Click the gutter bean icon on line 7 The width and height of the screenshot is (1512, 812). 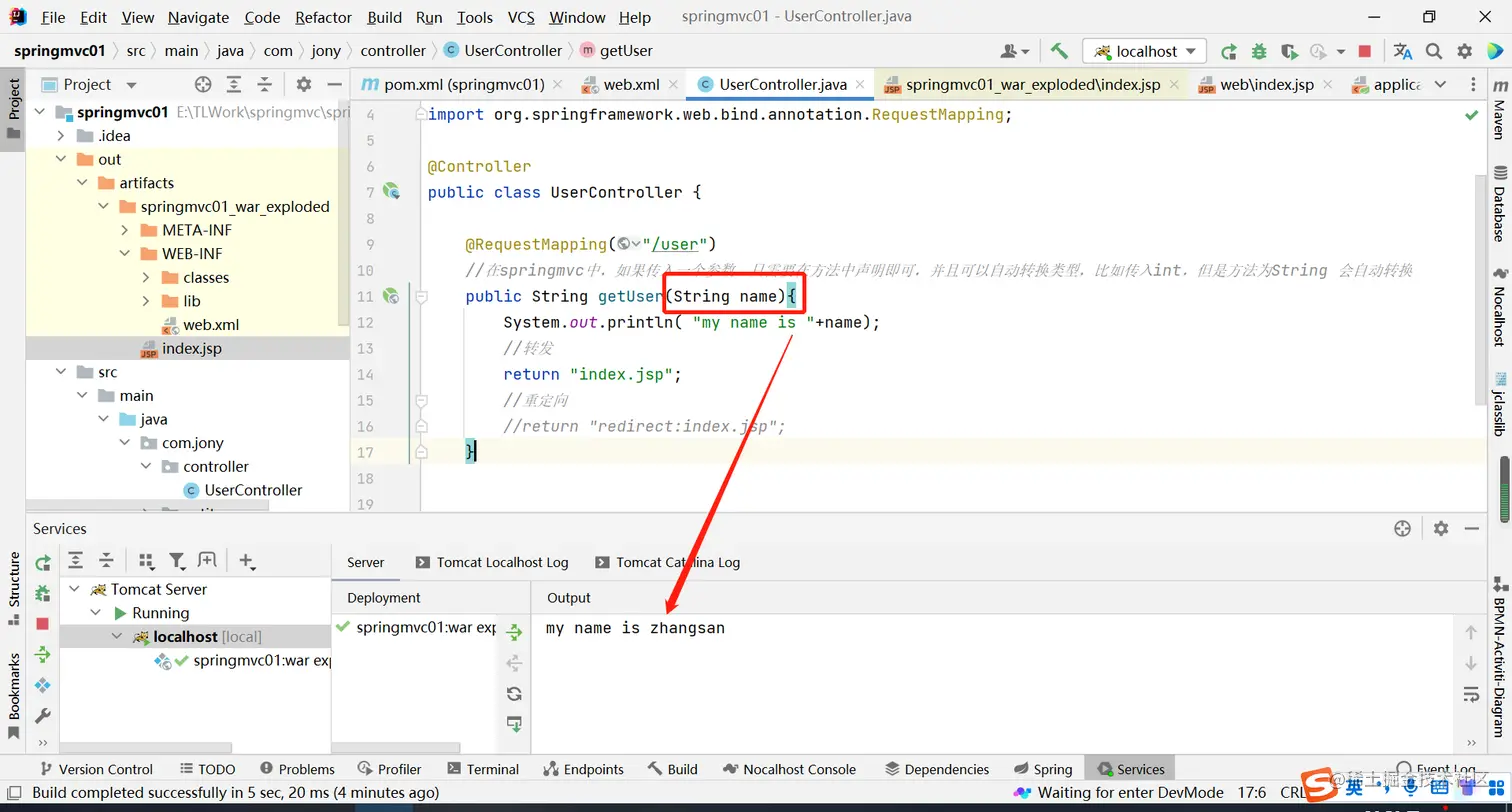(391, 192)
